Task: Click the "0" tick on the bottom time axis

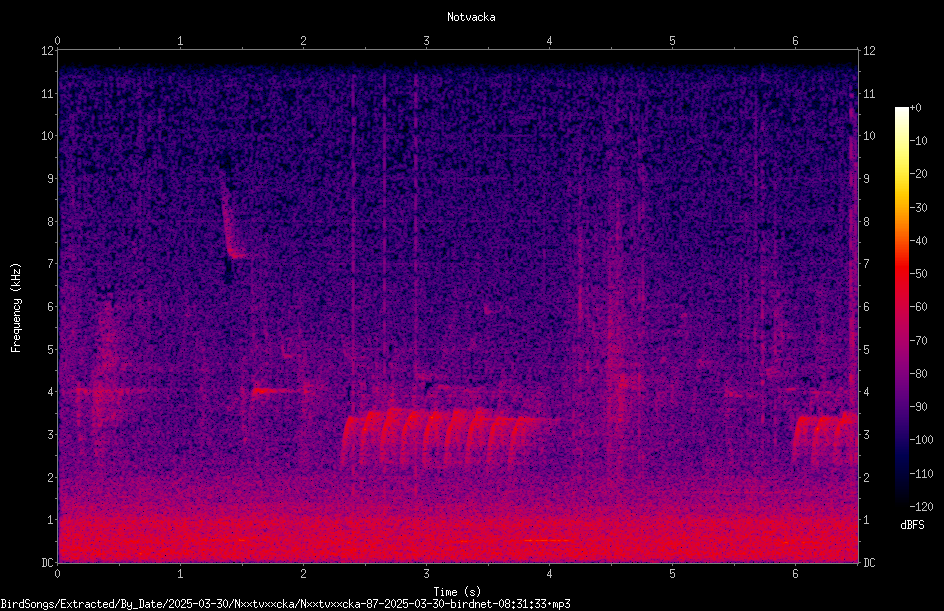Action: [x=57, y=574]
